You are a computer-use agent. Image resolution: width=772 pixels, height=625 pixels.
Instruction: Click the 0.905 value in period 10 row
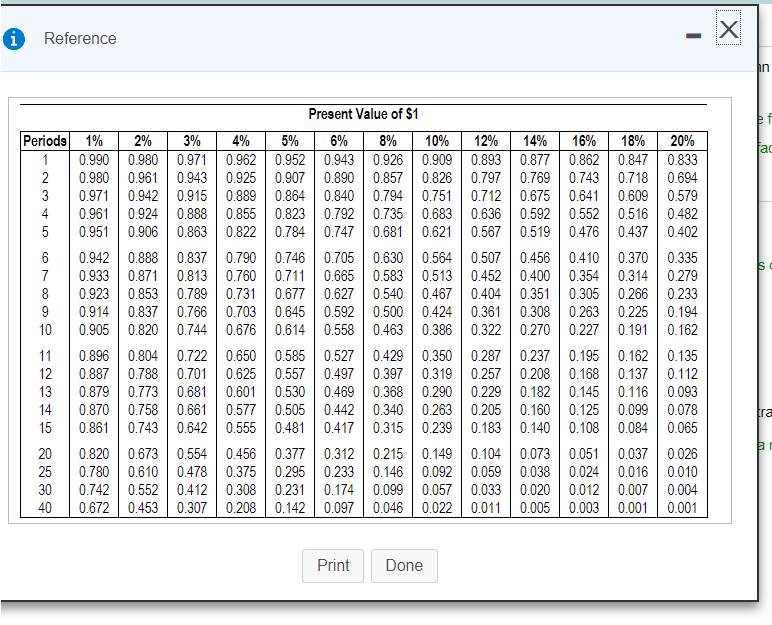tap(94, 330)
